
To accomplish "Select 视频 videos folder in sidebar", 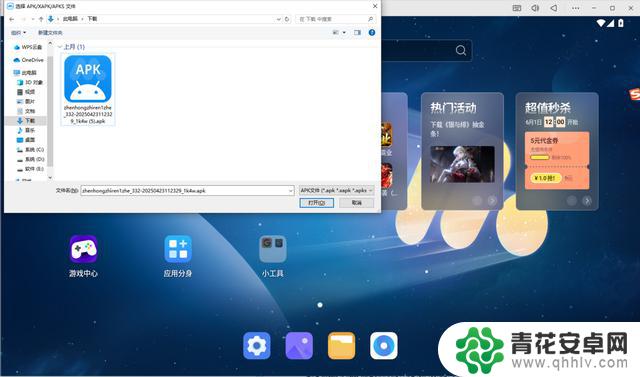I will coord(26,92).
